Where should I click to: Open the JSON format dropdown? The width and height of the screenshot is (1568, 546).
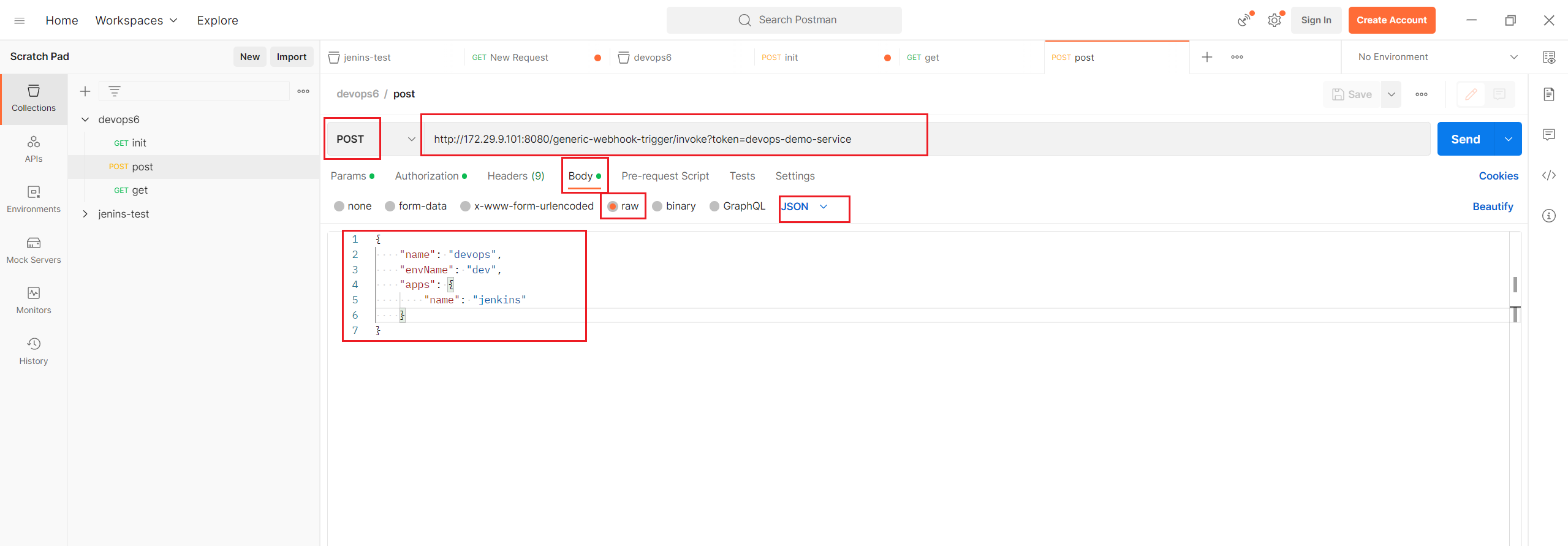click(x=804, y=207)
